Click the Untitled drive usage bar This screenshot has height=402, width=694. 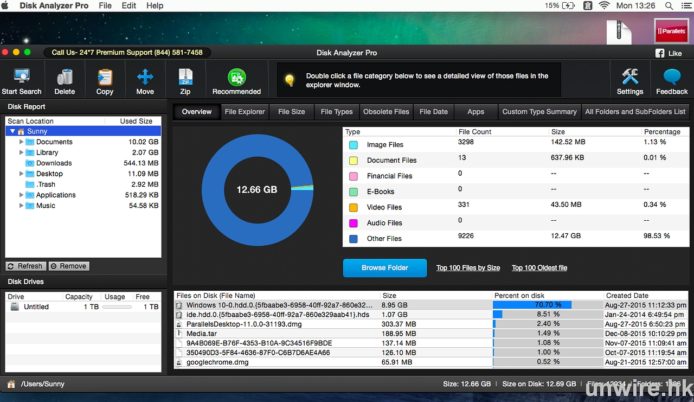117,307
